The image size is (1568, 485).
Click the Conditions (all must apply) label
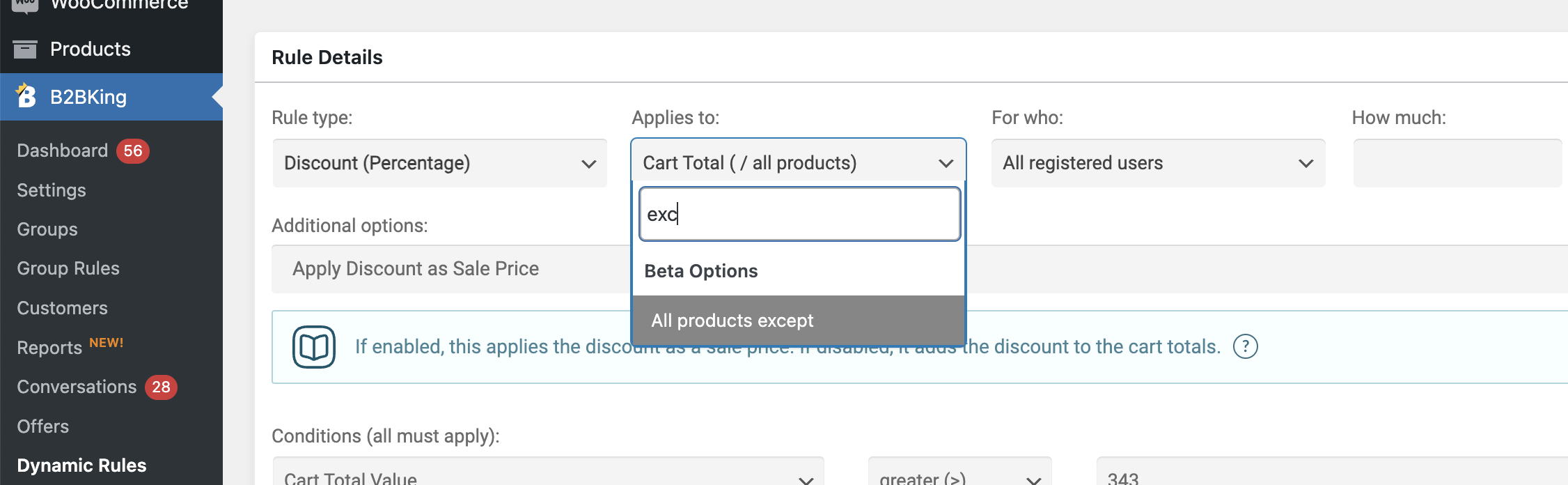(x=386, y=436)
